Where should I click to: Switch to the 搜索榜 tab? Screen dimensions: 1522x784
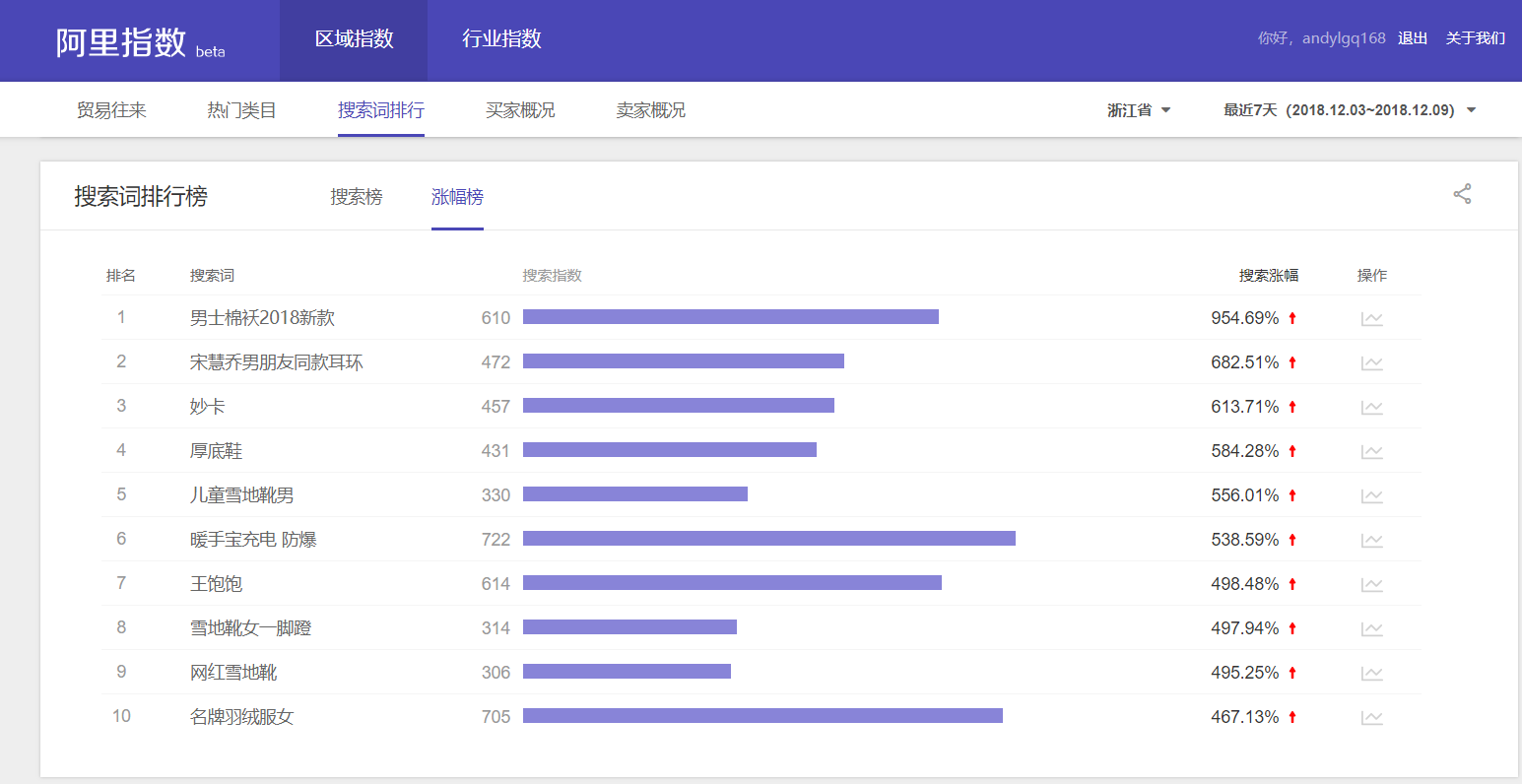coord(356,197)
